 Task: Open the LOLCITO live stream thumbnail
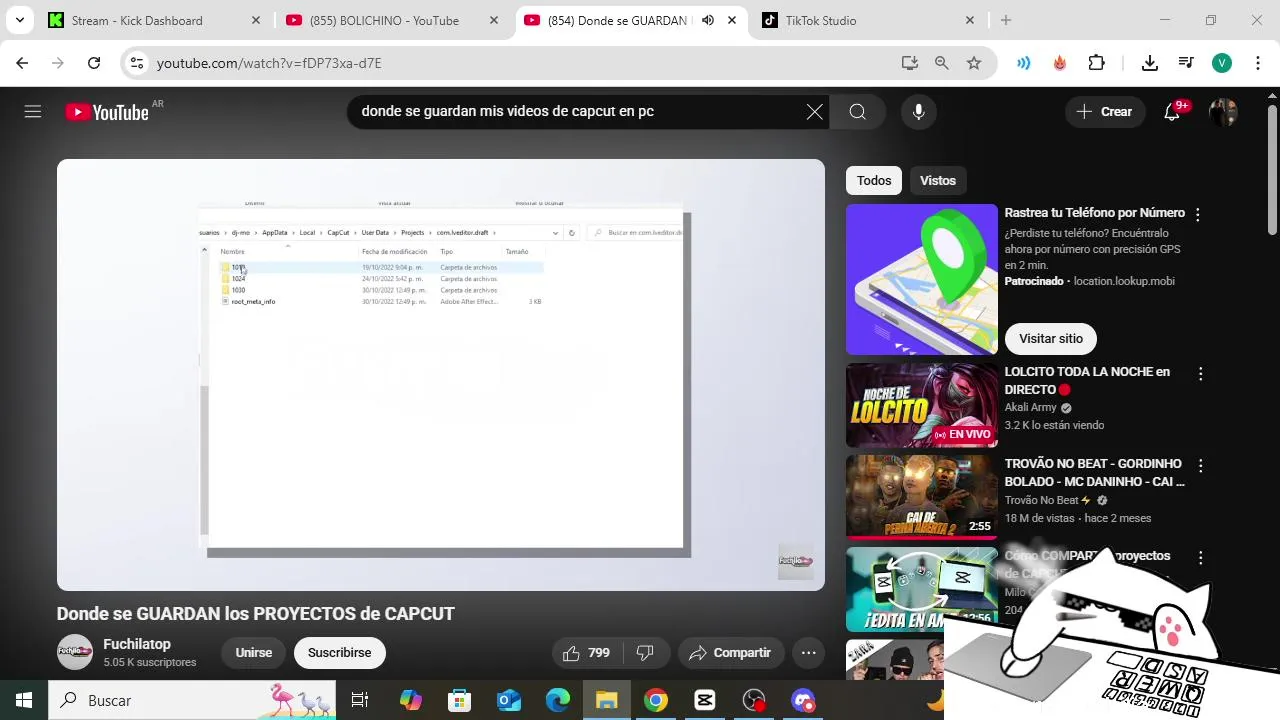(922, 406)
